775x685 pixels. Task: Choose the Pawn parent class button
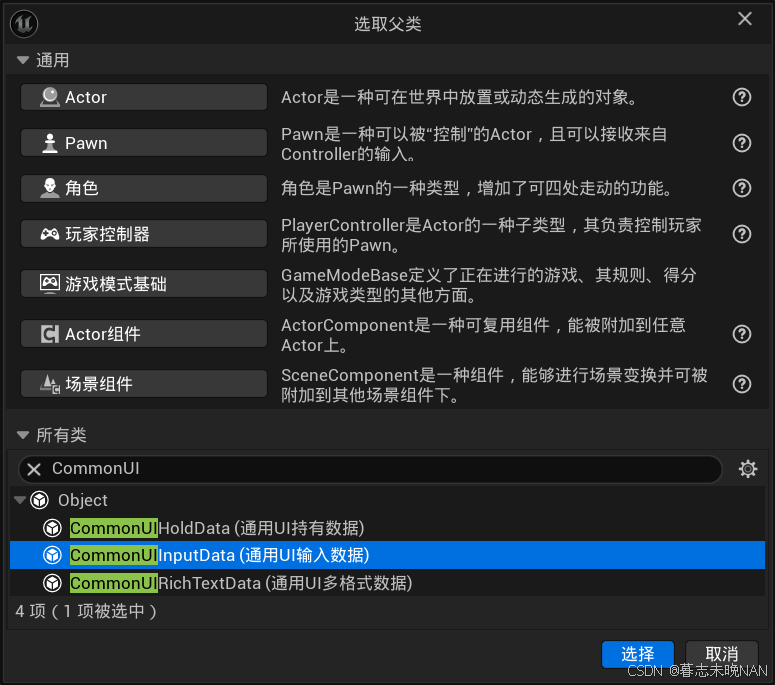[x=144, y=143]
